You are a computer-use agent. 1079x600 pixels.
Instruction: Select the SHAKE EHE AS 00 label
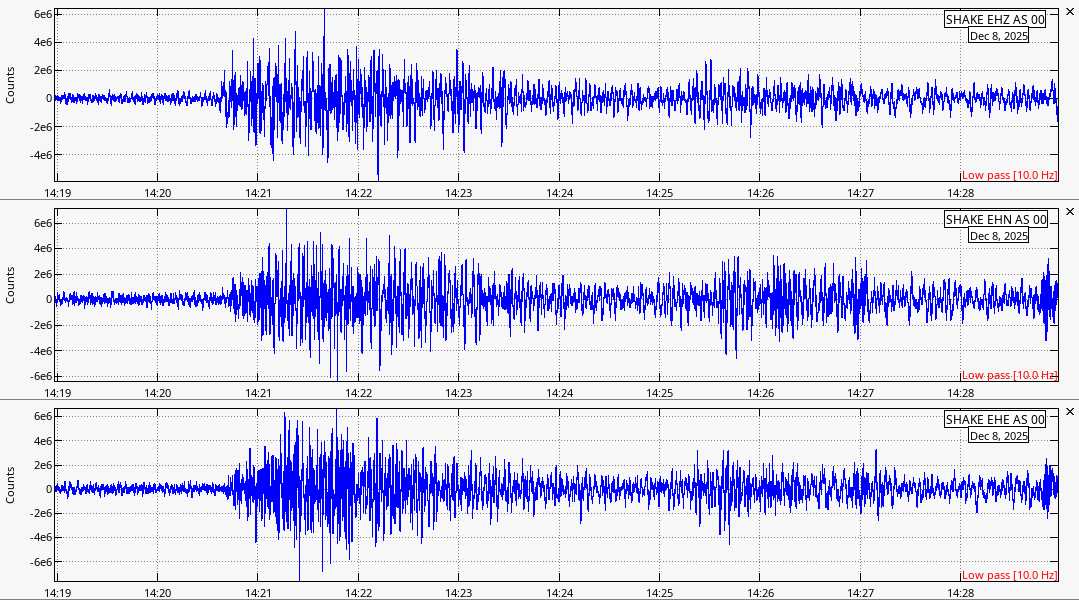(x=995, y=420)
